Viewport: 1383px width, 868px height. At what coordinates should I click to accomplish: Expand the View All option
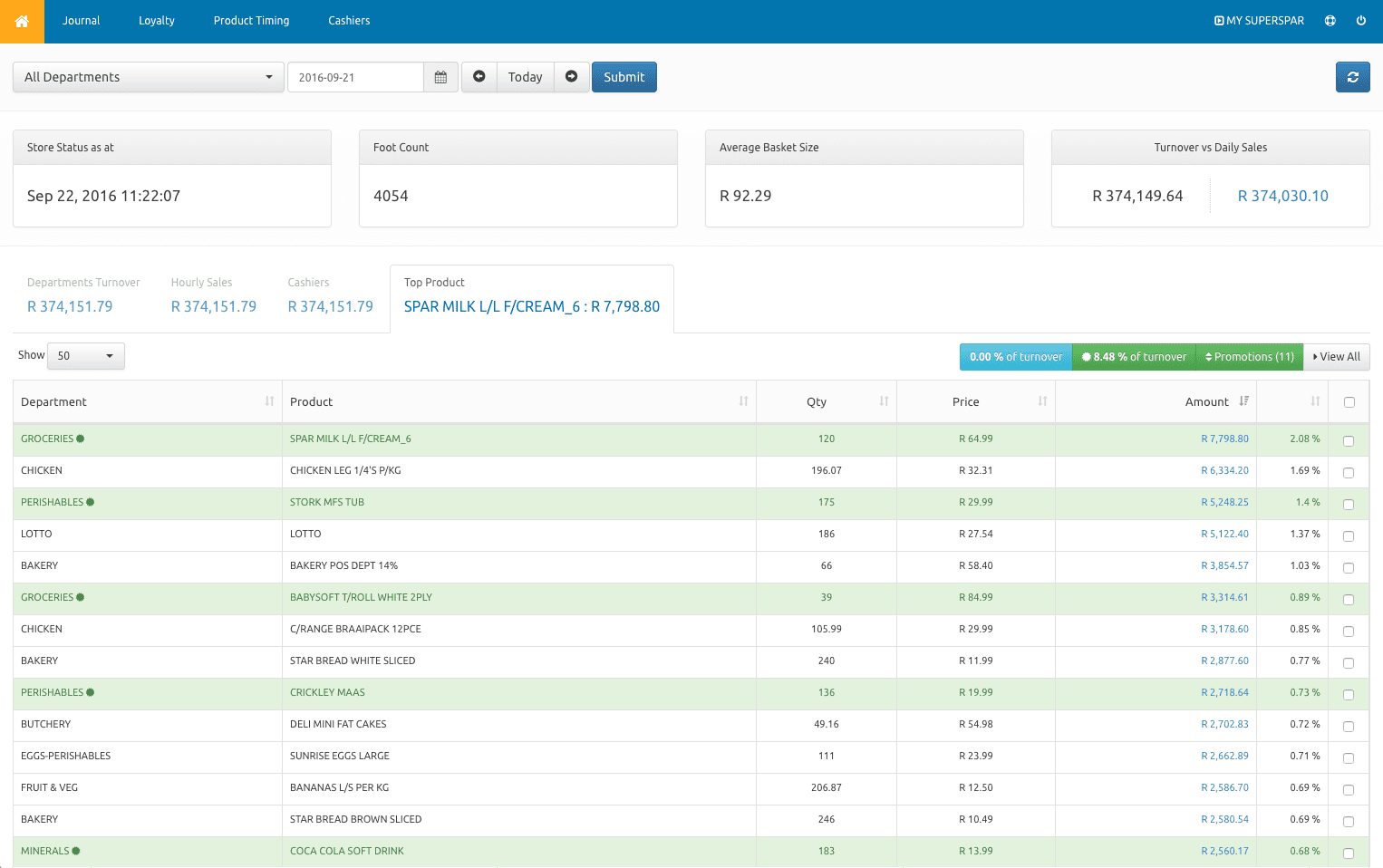(1337, 357)
